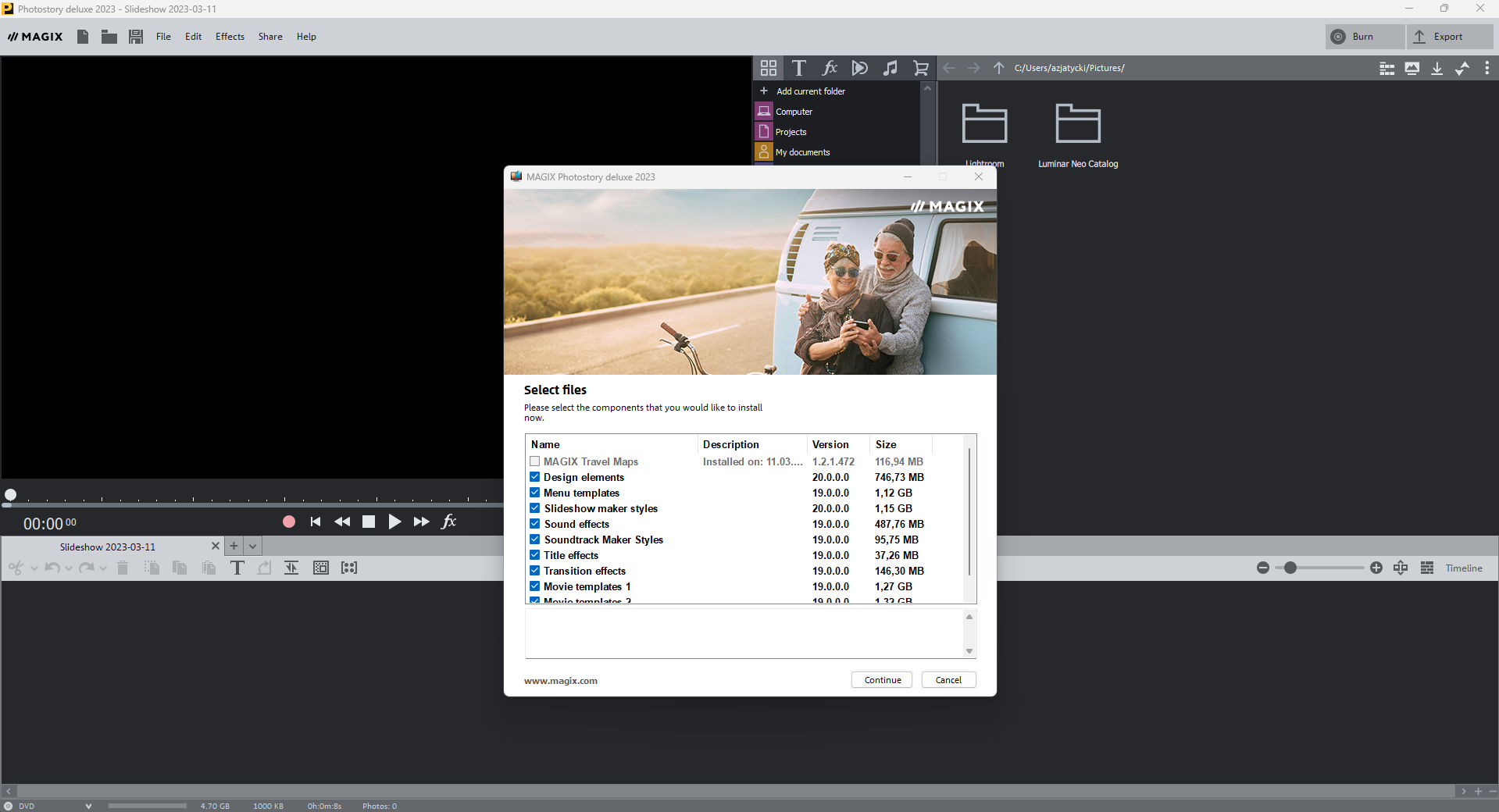This screenshot has width=1499, height=812.
Task: Click the download/import arrow icon in media pool
Action: coord(1437,68)
